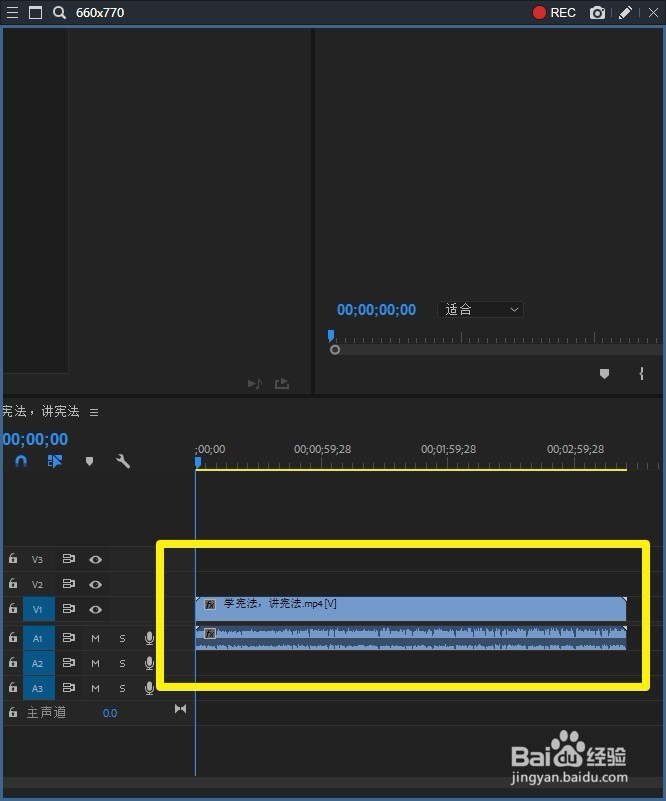
Task: Click the program monitor zoom scroll handle
Action: [335, 350]
